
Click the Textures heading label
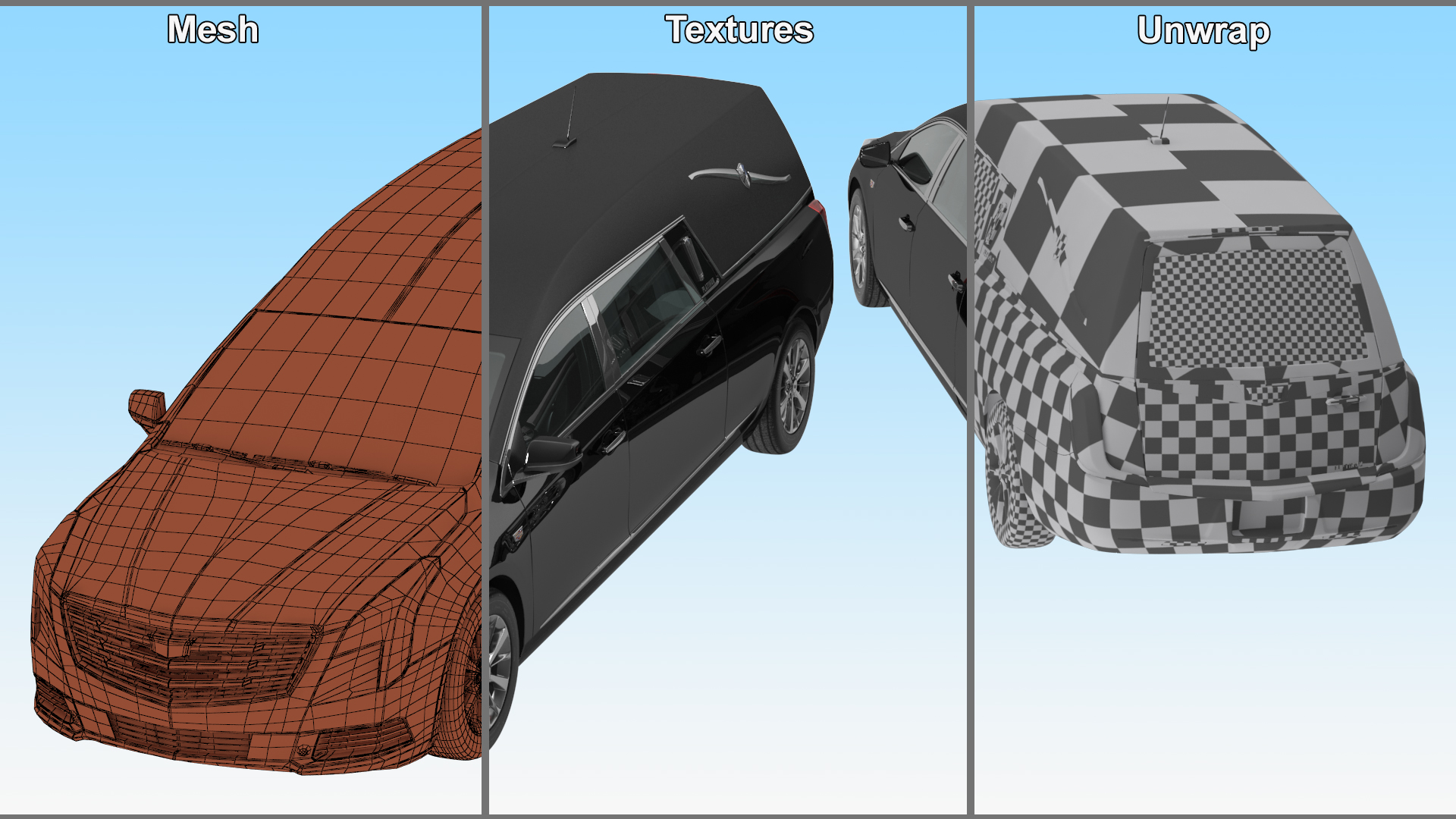coord(739,30)
